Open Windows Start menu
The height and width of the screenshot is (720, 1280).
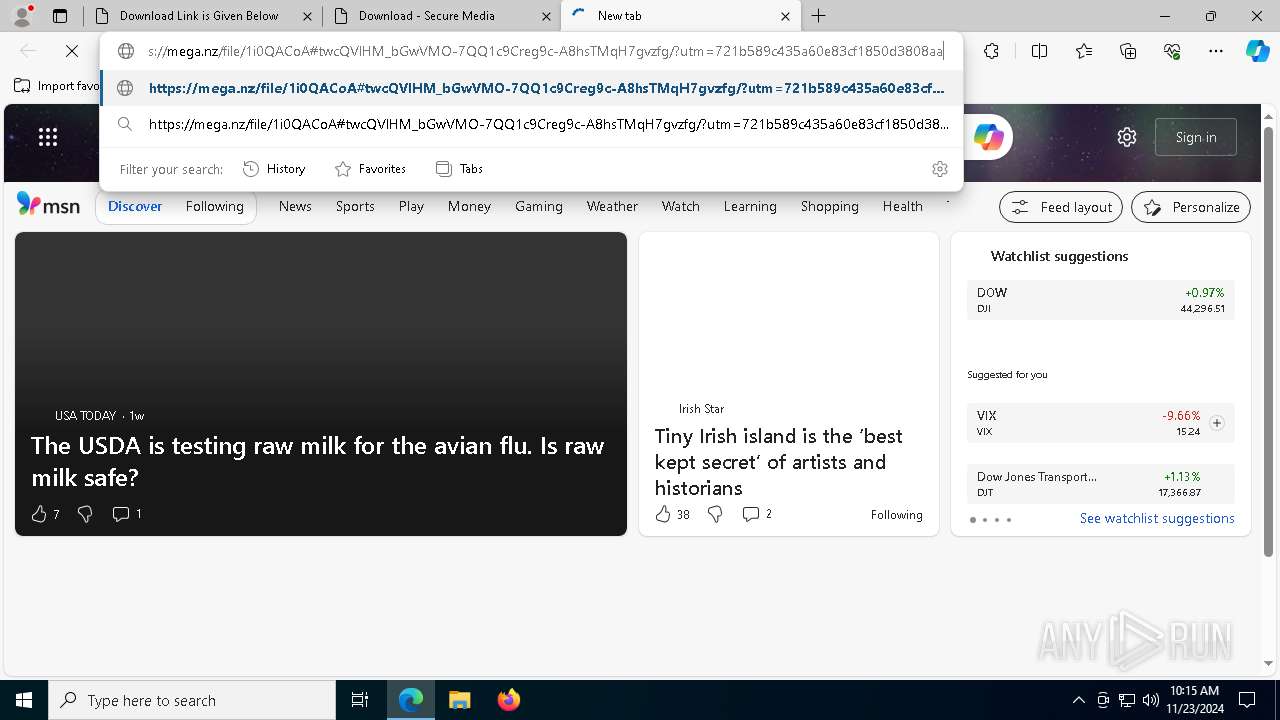click(x=24, y=700)
